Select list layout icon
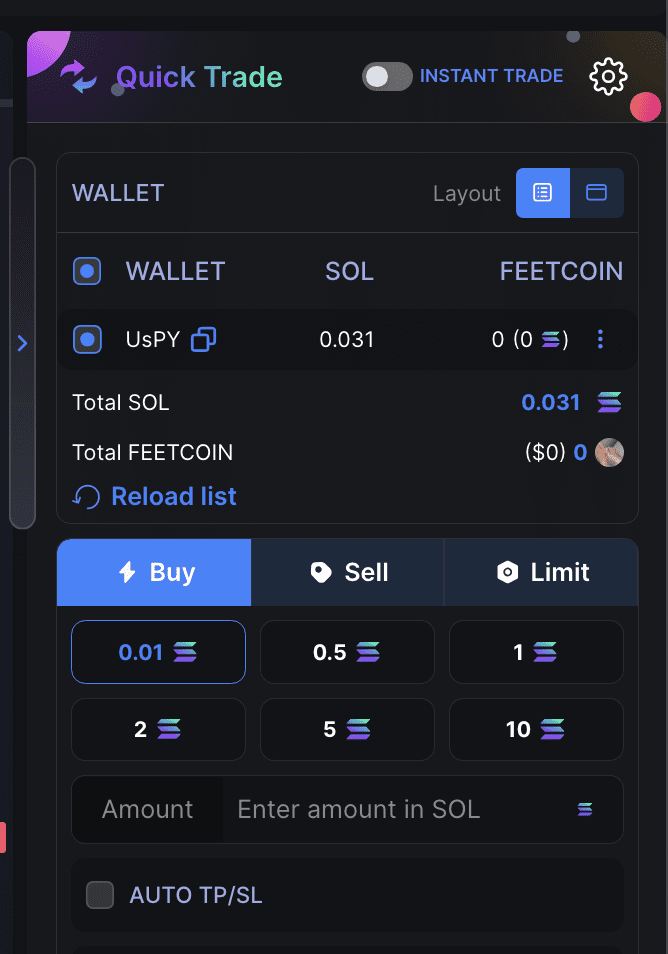This screenshot has height=954, width=668. coord(543,193)
